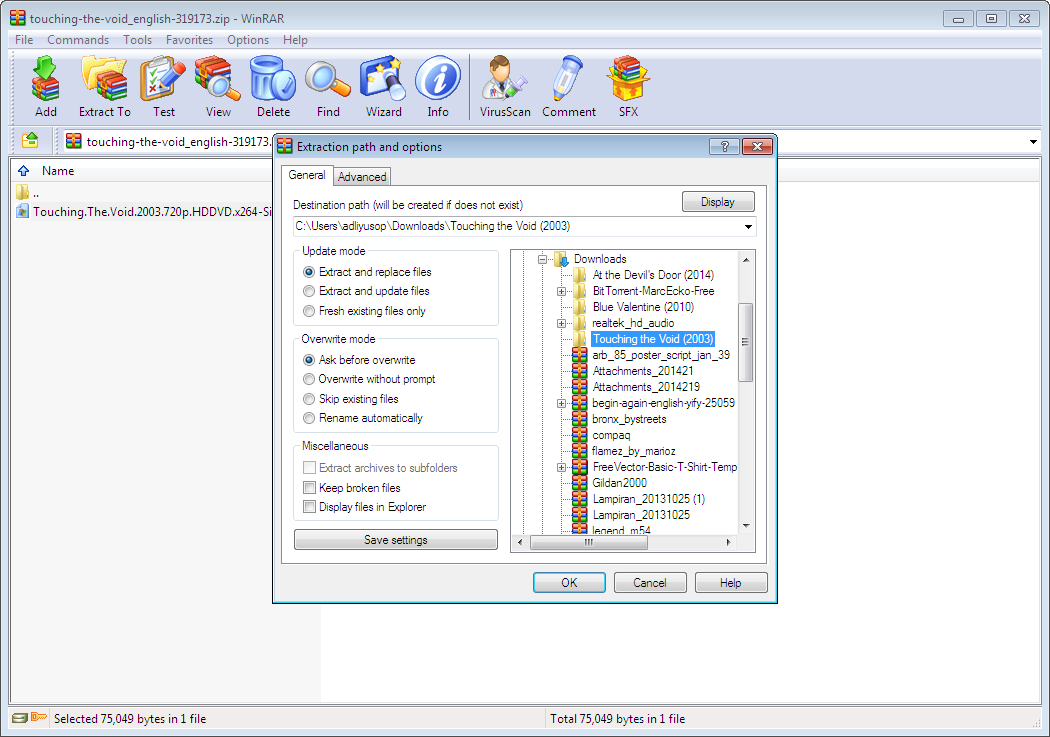Expand the begin-again-english-yify node
This screenshot has height=737, width=1050.
point(561,403)
